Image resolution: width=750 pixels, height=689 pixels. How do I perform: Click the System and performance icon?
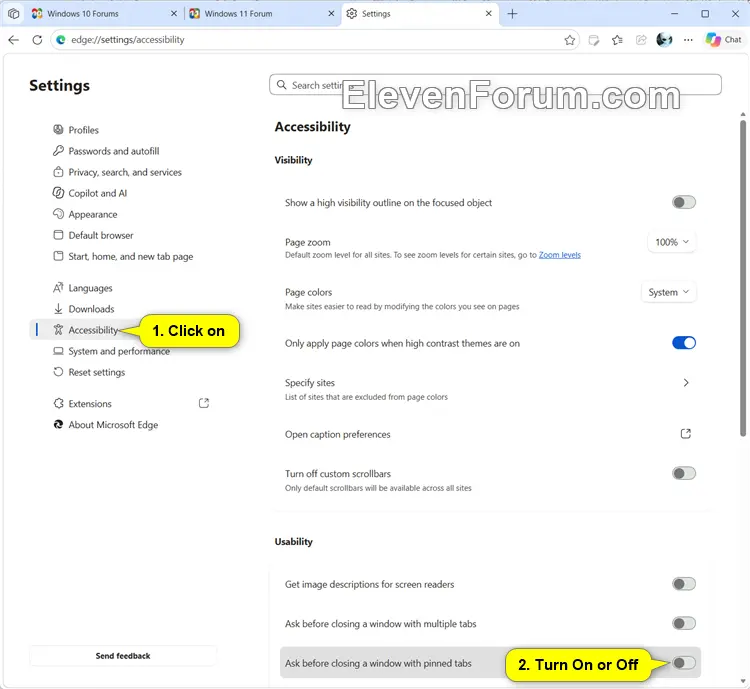click(x=58, y=351)
